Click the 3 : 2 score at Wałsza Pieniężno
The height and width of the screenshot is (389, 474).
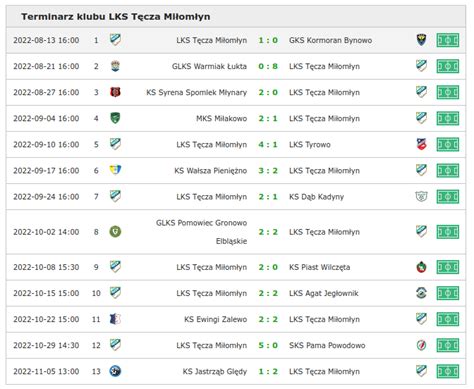pos(268,171)
